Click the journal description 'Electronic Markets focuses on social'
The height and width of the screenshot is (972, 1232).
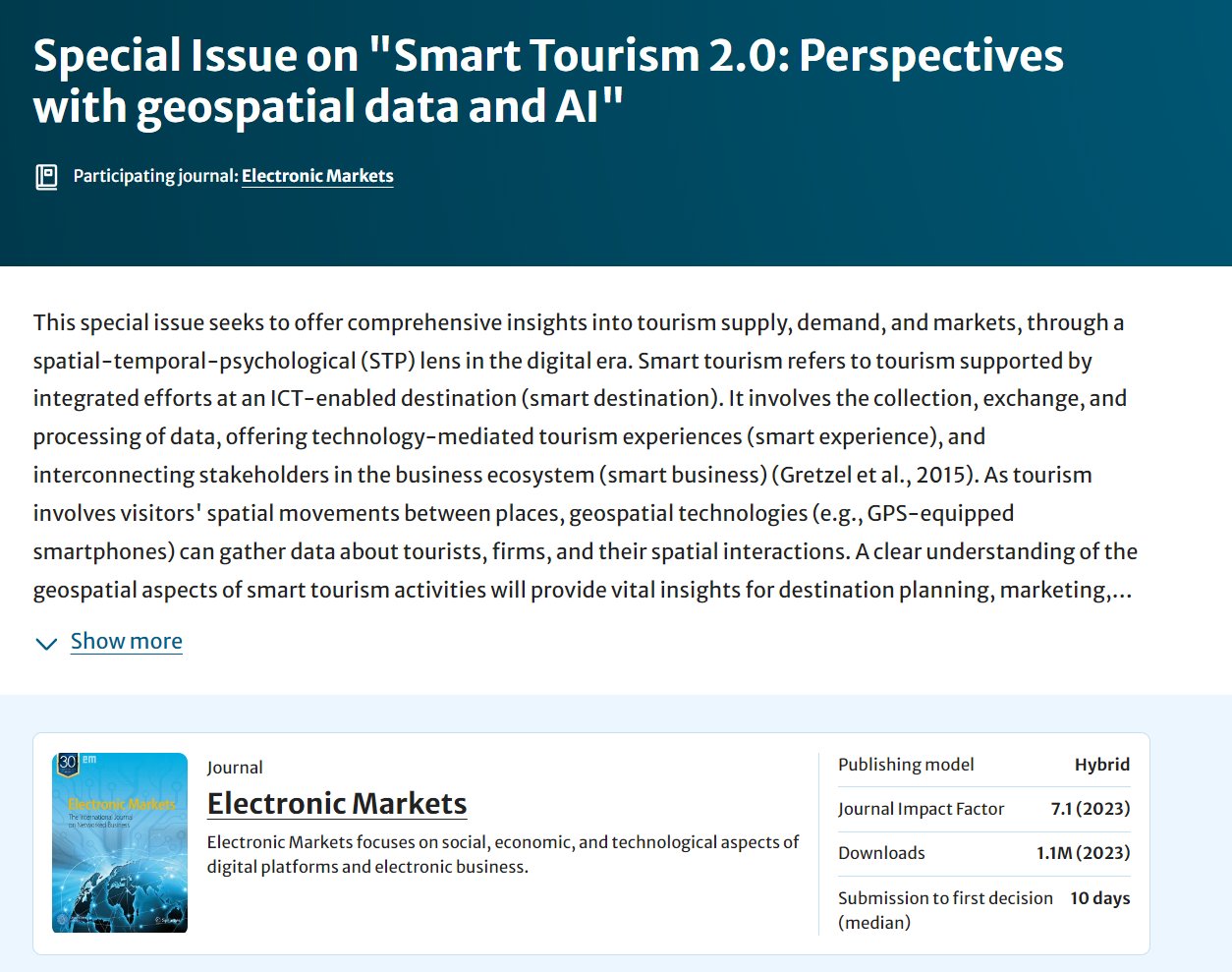(x=503, y=854)
